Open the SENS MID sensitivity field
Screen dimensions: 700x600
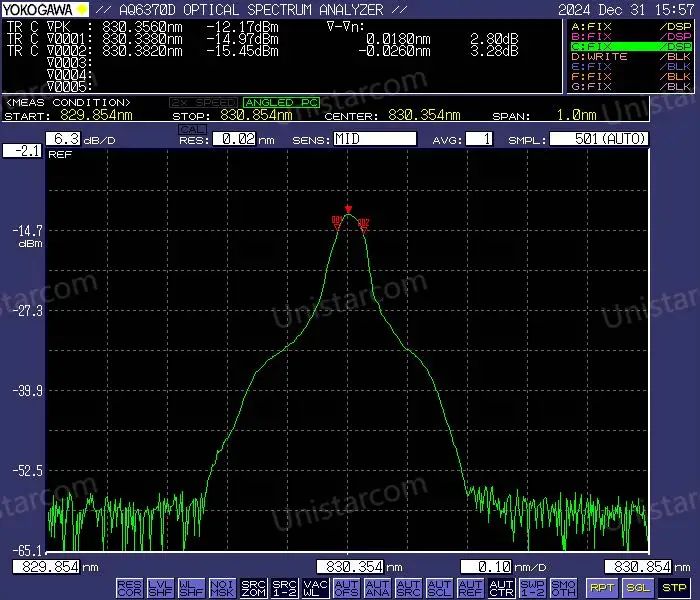(x=375, y=139)
